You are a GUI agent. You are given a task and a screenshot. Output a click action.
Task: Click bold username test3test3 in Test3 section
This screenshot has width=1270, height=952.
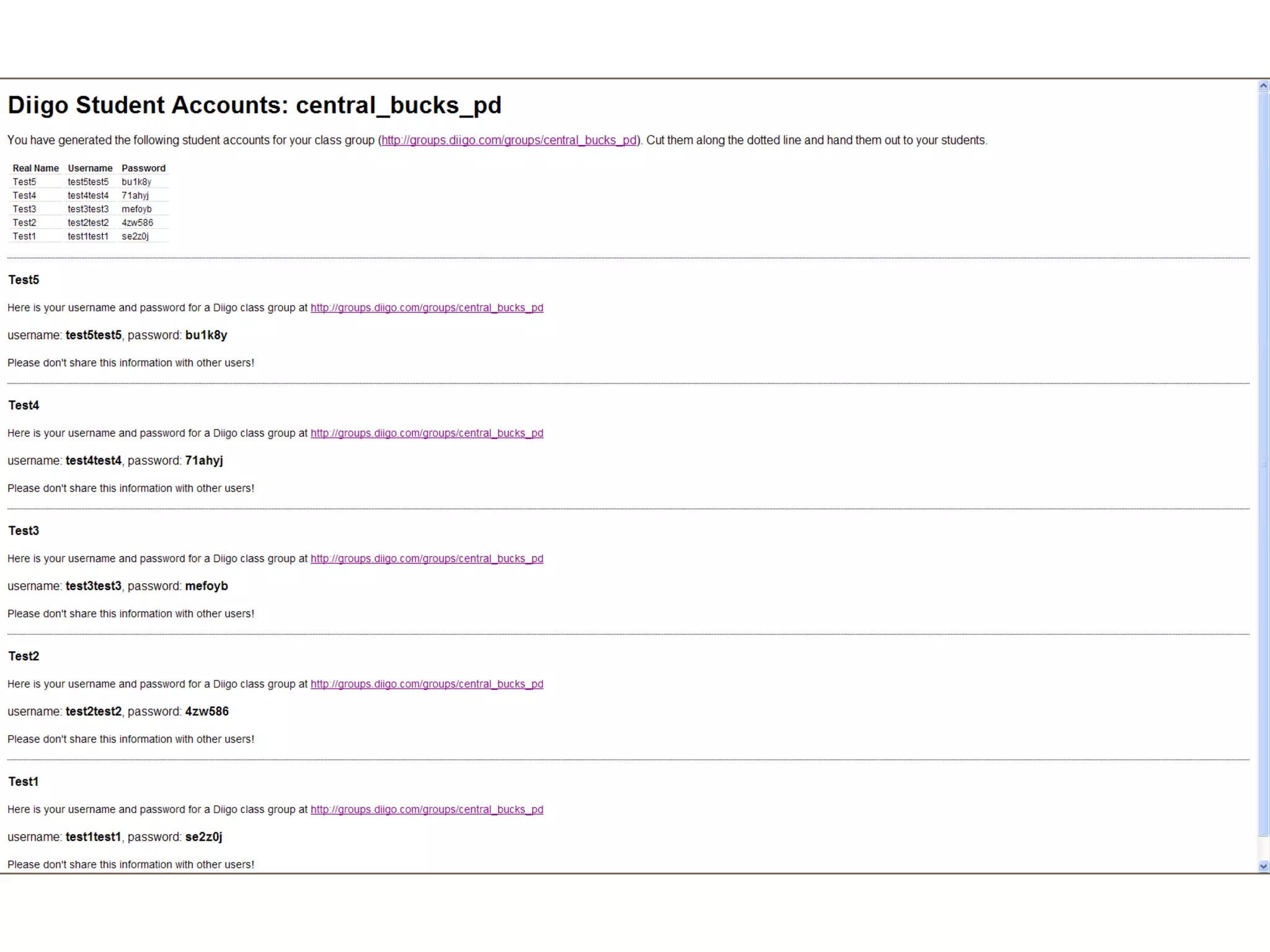(94, 586)
